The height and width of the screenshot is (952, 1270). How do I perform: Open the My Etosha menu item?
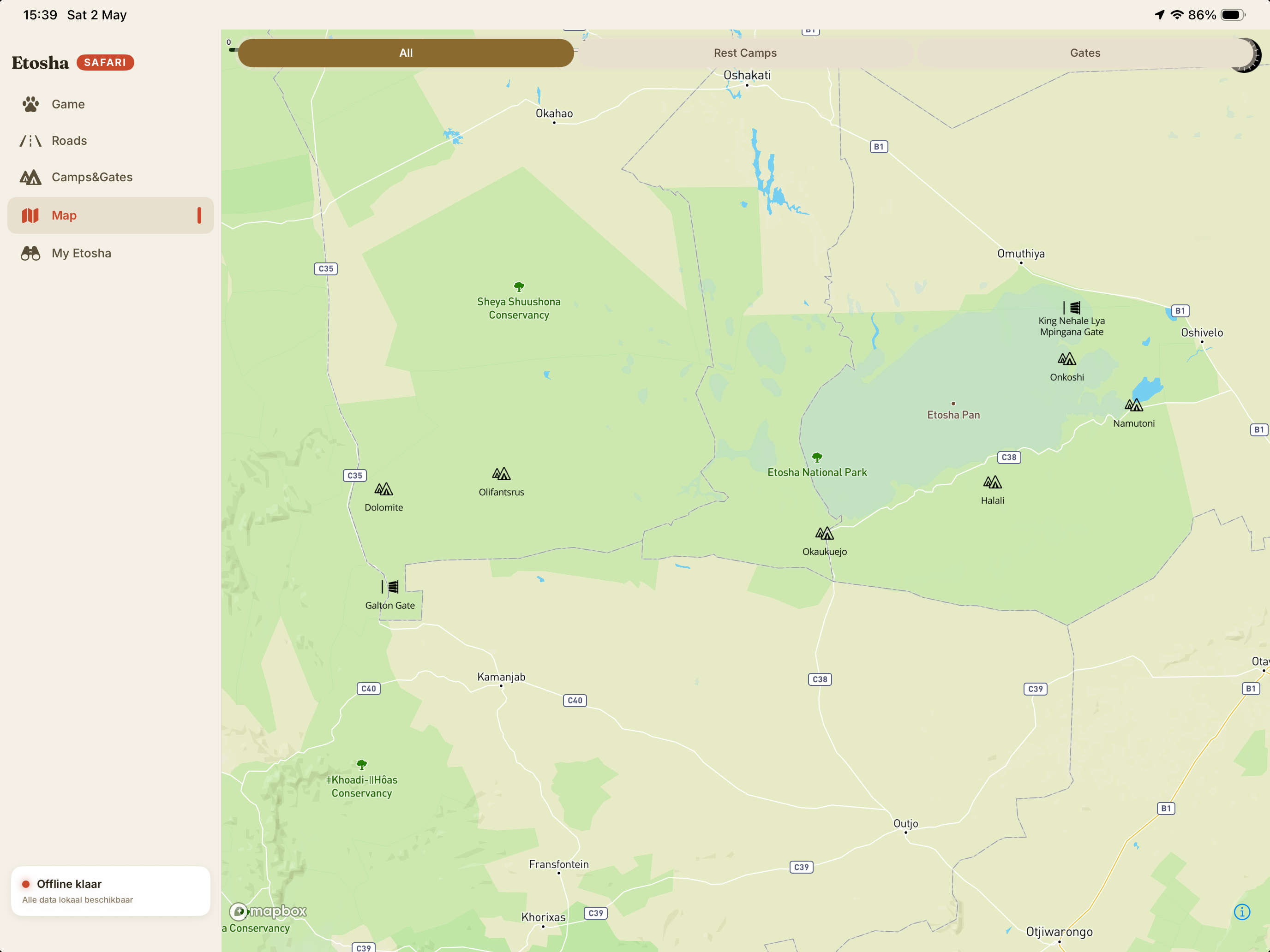110,254
